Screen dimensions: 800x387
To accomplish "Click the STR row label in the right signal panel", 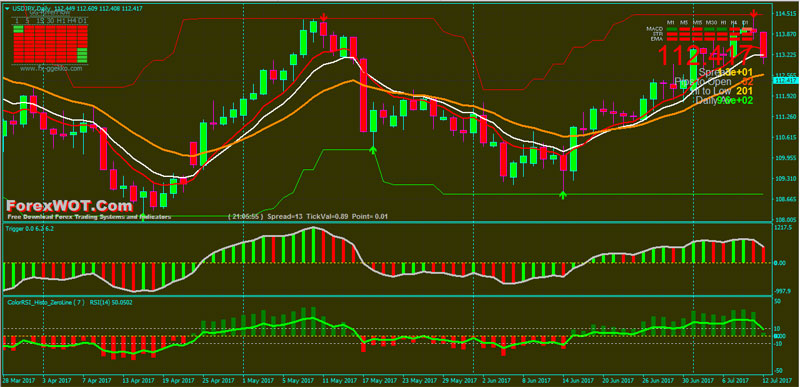I will 658,34.
